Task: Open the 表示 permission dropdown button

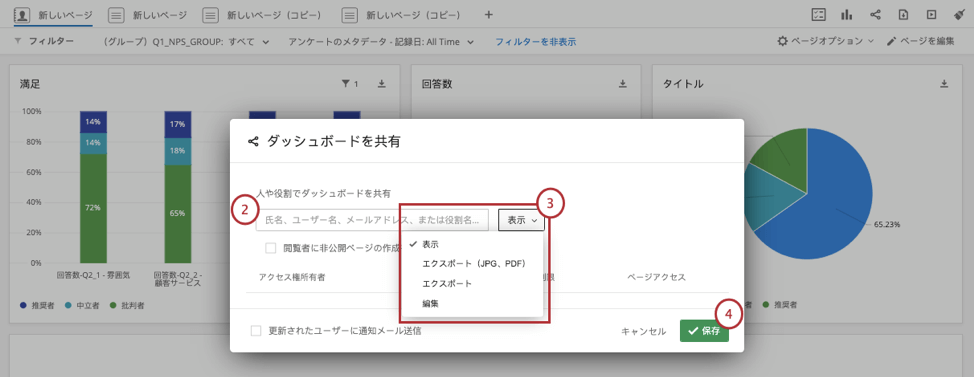Action: [x=521, y=220]
